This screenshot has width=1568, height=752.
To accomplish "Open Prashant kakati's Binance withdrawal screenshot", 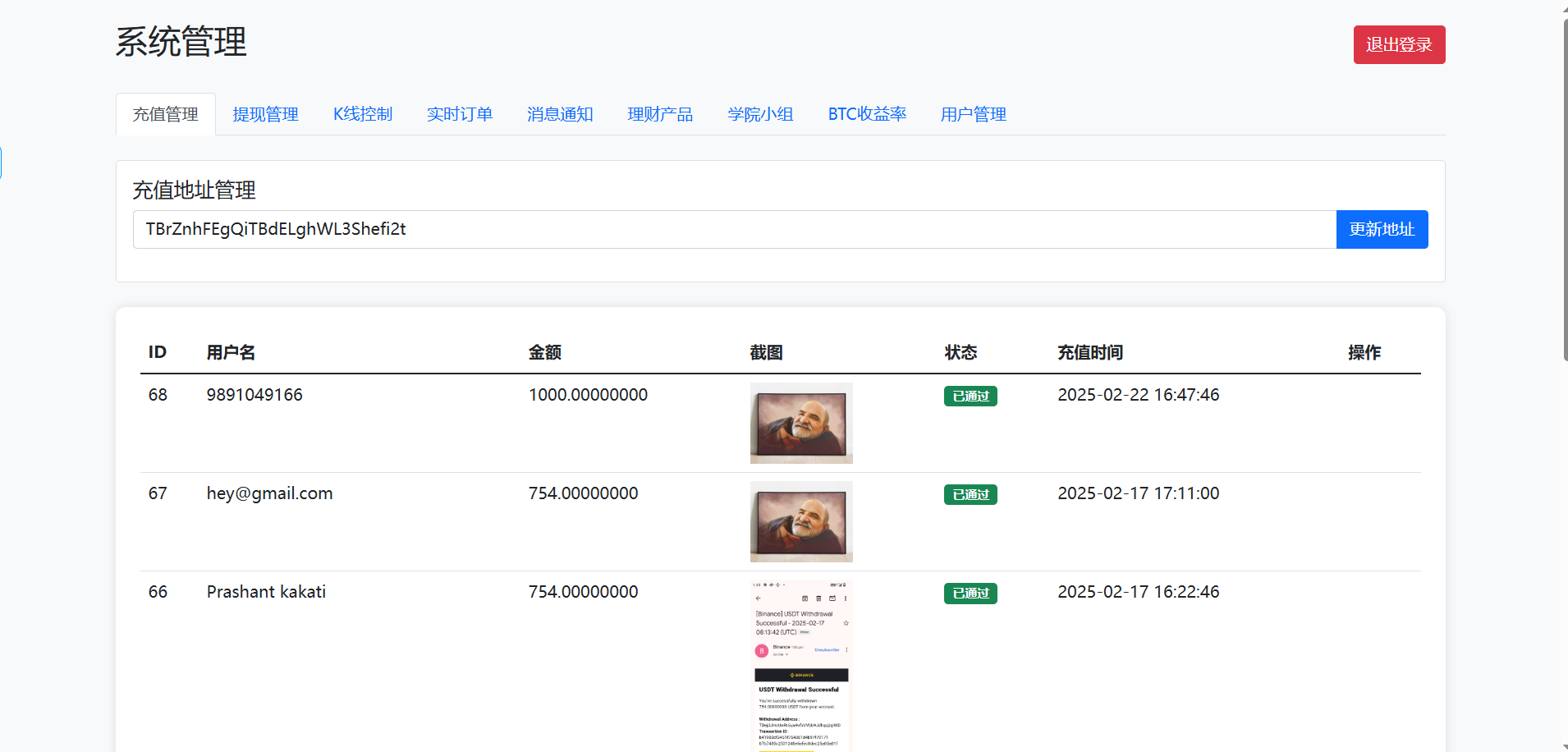I will click(x=800, y=665).
